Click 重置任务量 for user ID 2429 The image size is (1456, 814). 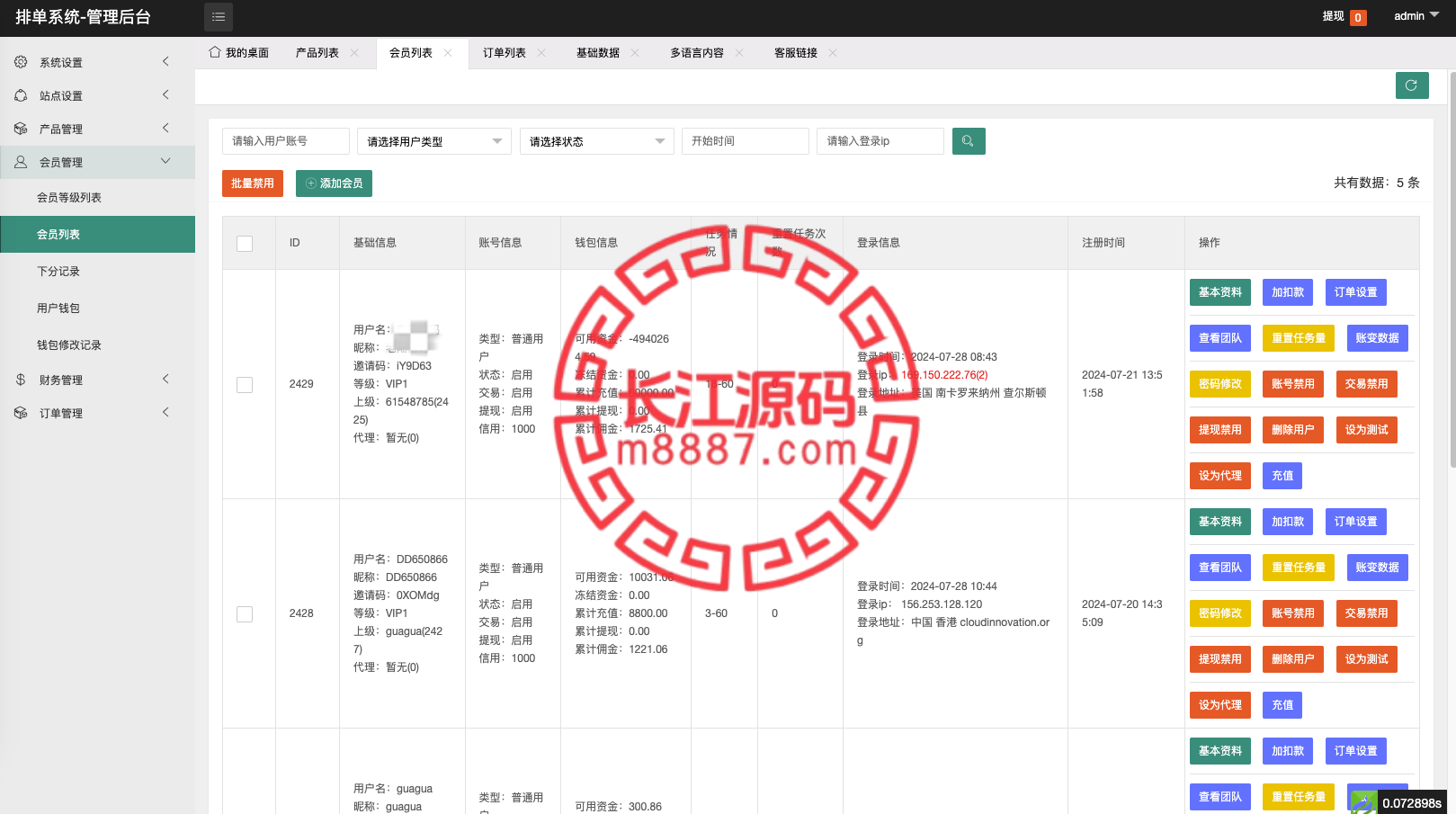pyautogui.click(x=1299, y=338)
